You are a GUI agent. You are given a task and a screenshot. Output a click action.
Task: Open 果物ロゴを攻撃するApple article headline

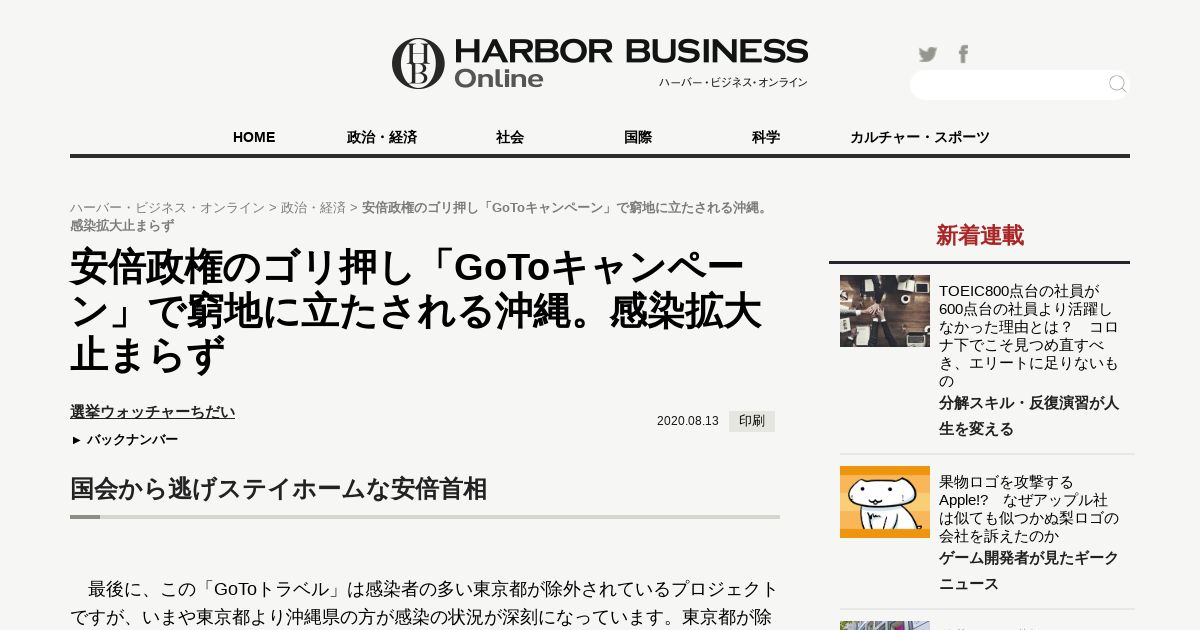tap(1029, 509)
